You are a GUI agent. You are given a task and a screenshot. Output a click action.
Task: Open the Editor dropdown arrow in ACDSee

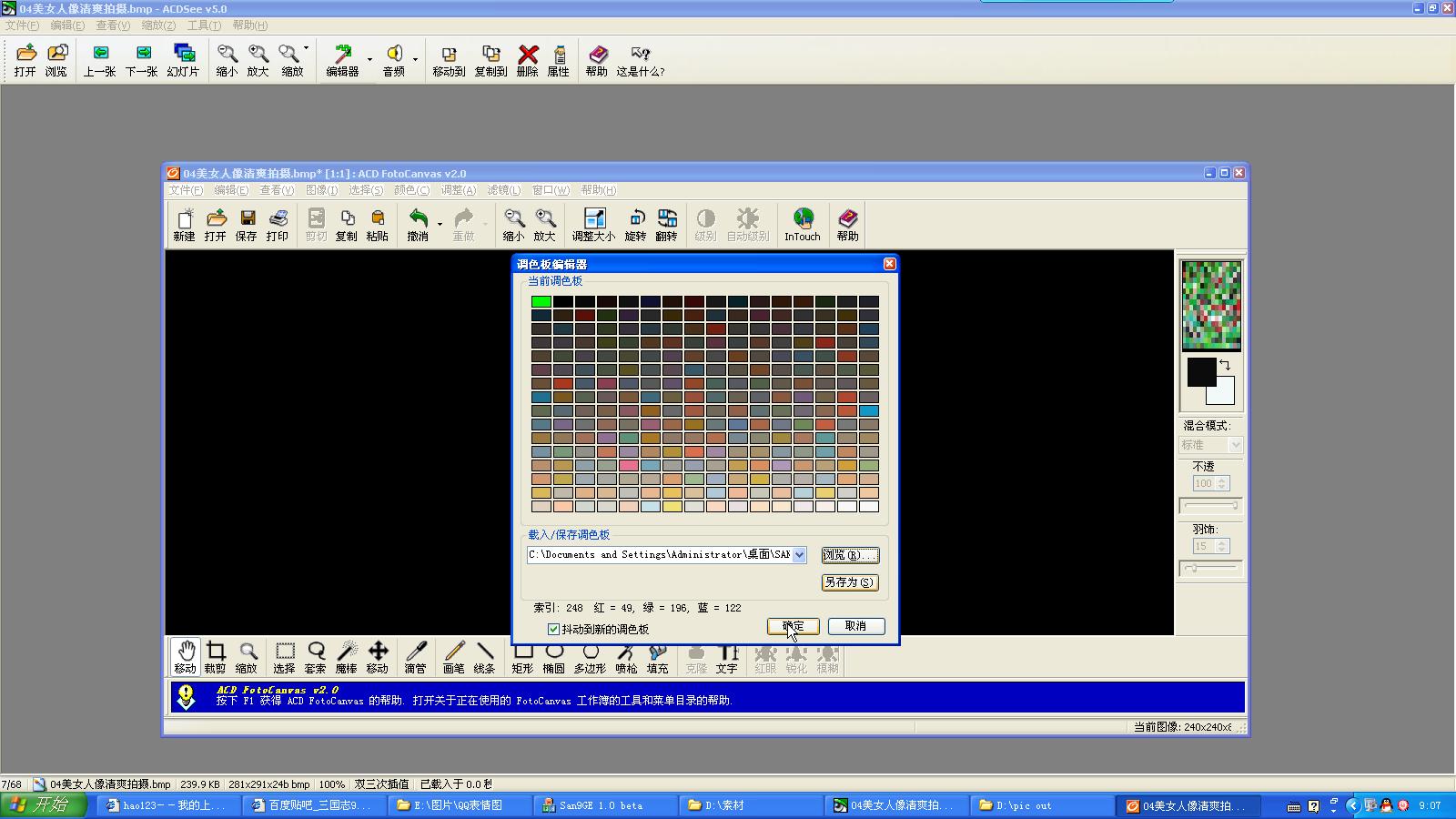coord(369,60)
